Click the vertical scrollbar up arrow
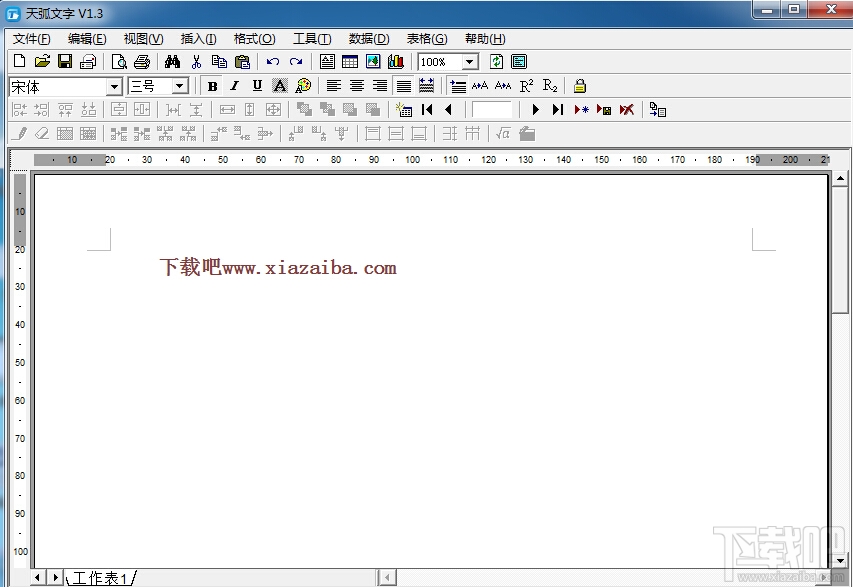 840,178
